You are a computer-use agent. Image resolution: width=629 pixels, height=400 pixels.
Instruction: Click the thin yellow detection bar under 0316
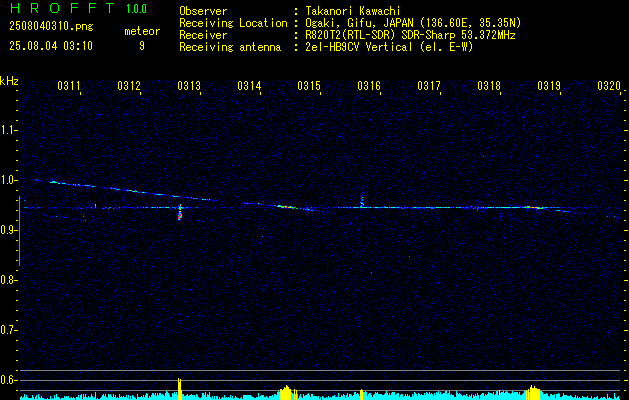(361, 394)
